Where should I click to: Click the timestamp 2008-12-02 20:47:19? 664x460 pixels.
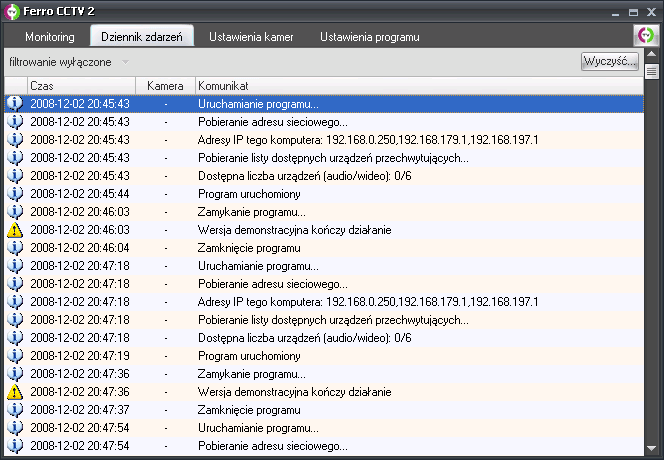click(x=80, y=356)
